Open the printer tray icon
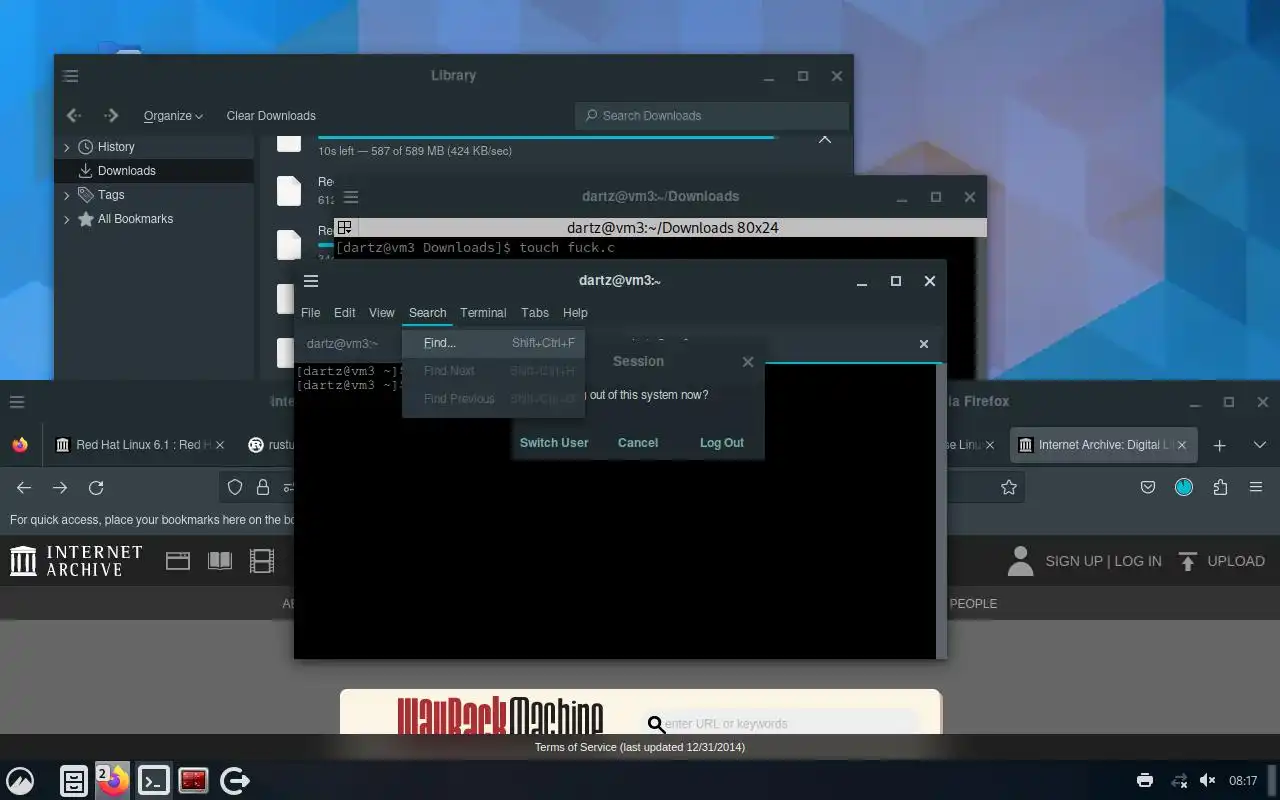 (x=1145, y=780)
